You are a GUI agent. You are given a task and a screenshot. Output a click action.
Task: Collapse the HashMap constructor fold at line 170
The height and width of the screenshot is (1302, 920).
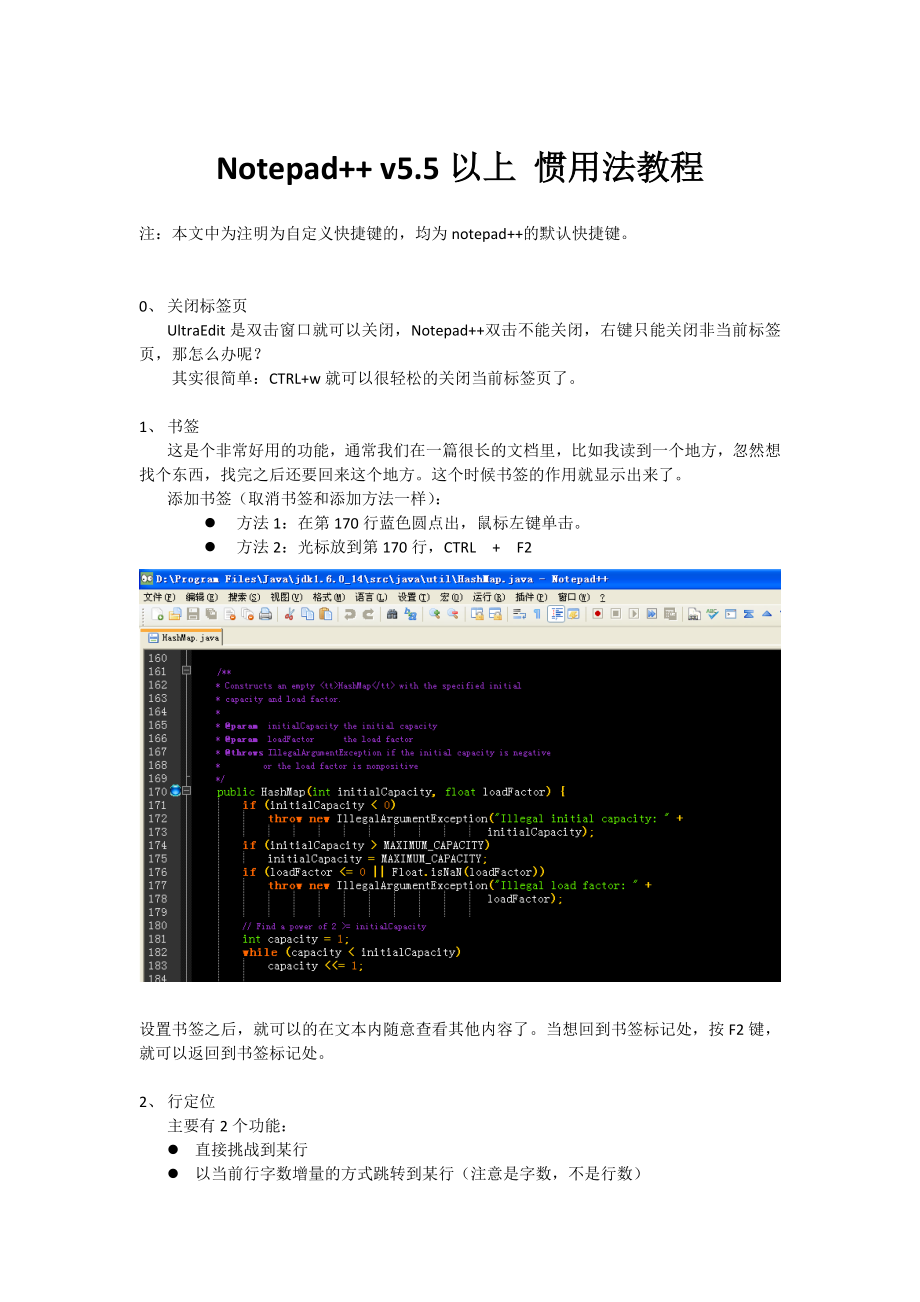186,791
